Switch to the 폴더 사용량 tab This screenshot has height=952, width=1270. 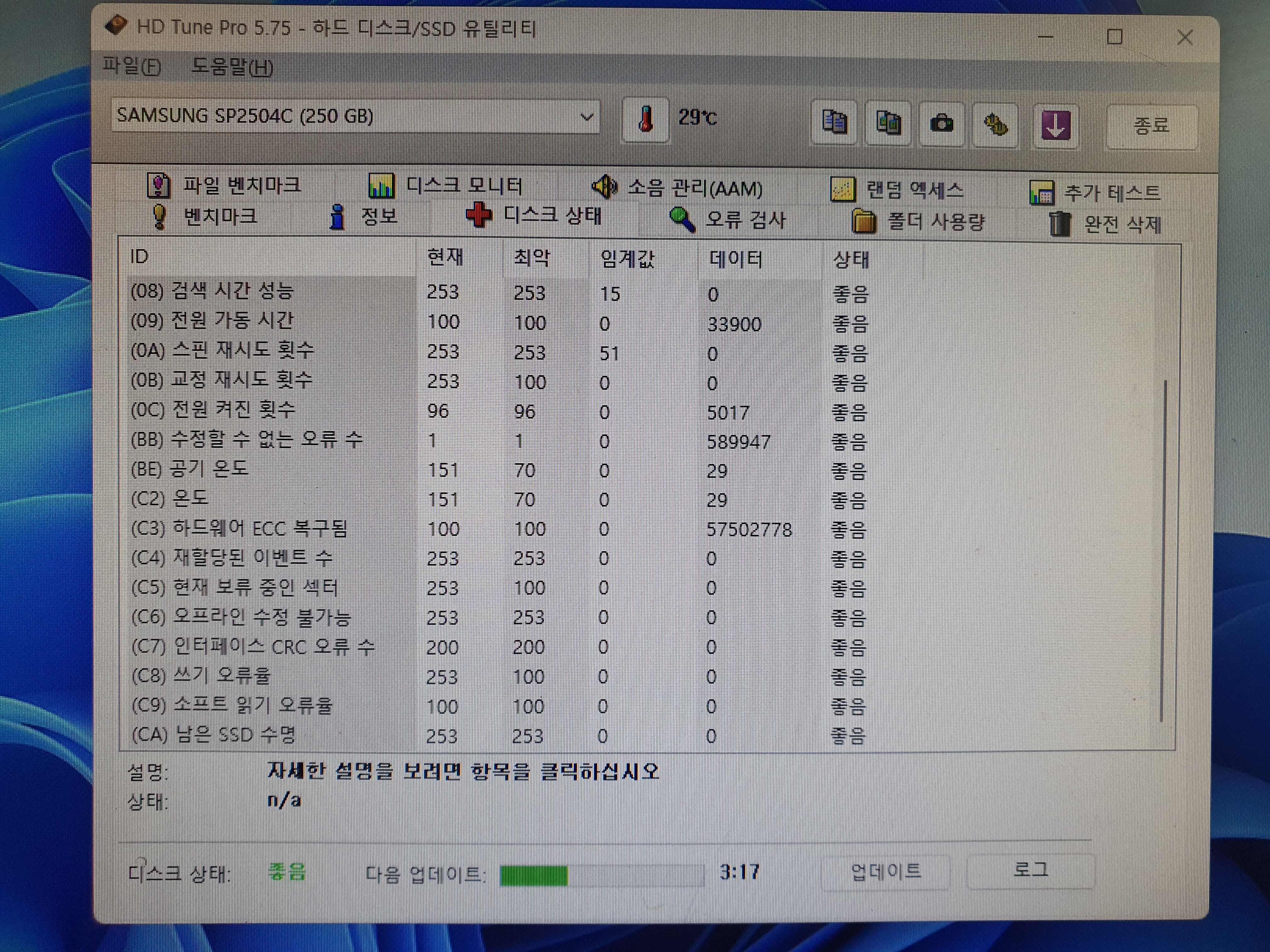(918, 222)
